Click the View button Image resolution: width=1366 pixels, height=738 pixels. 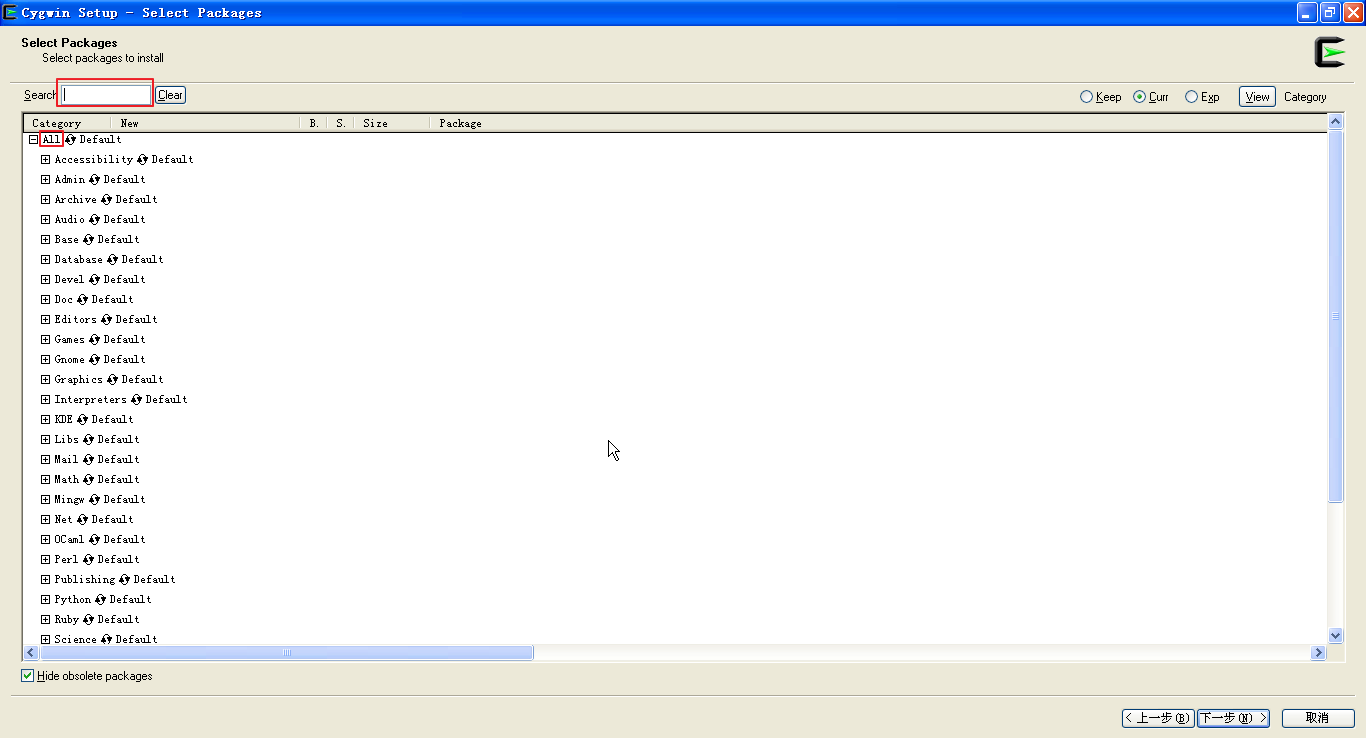pyautogui.click(x=1257, y=97)
